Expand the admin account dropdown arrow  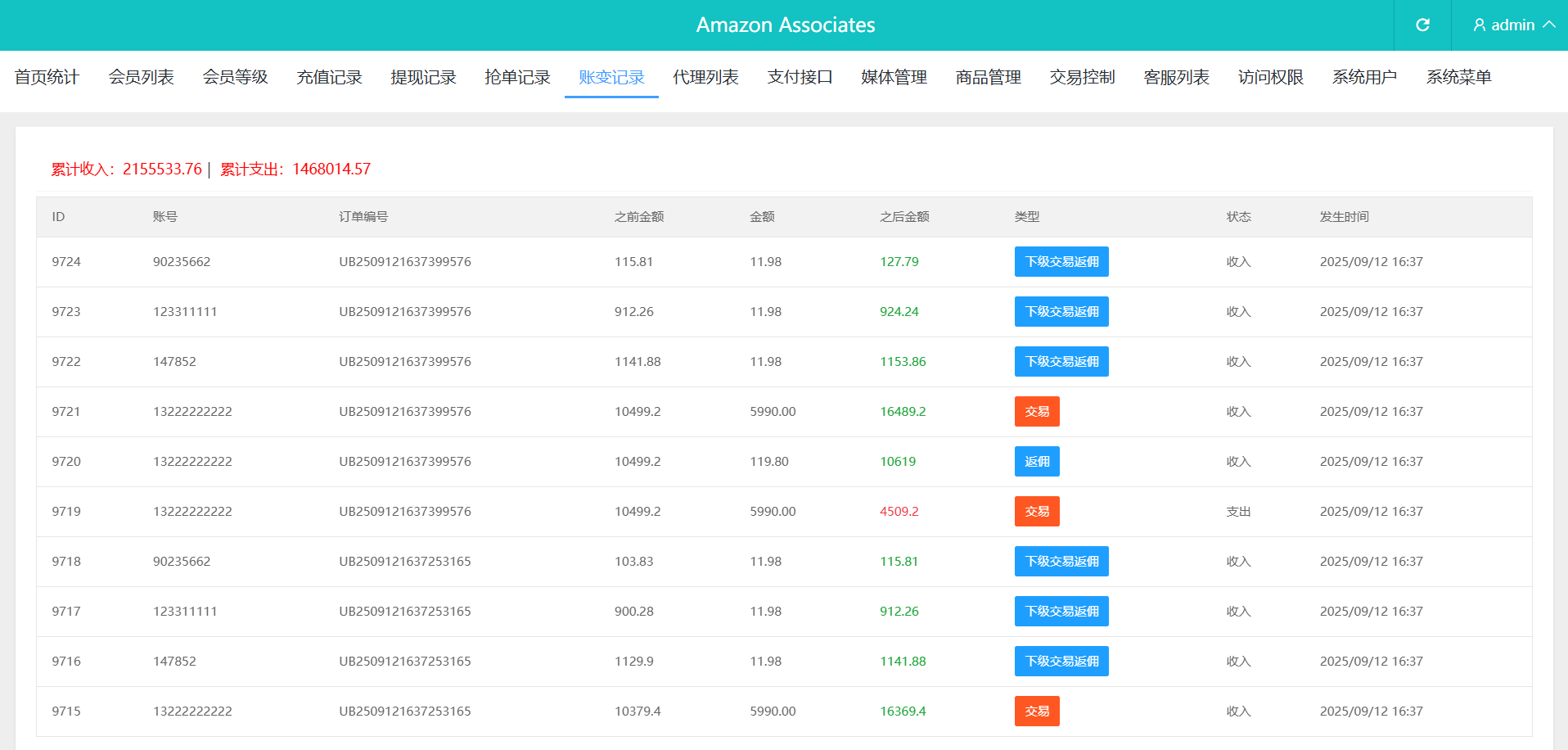click(1548, 25)
